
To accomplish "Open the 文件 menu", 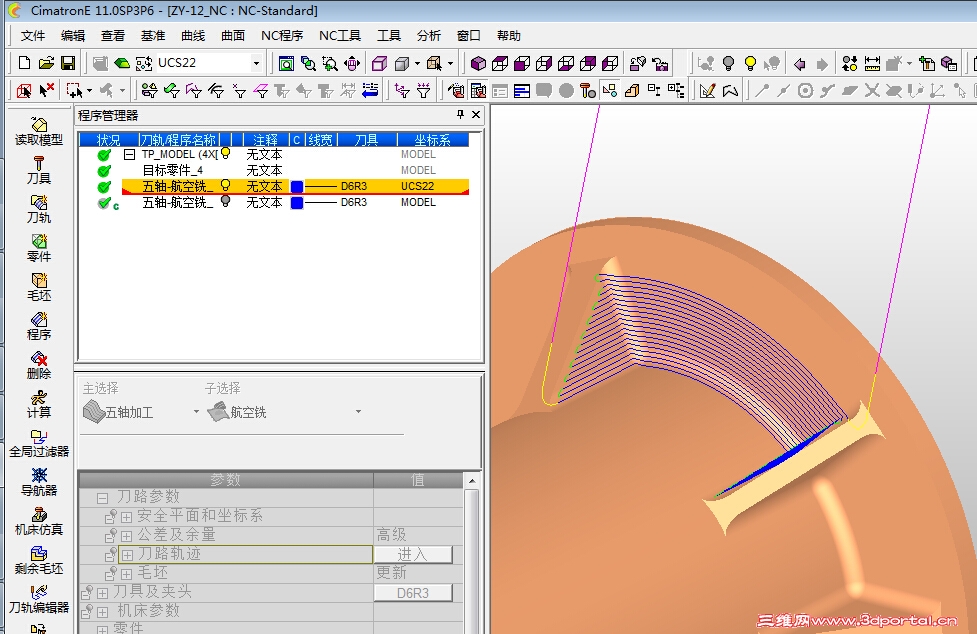I will (32, 35).
